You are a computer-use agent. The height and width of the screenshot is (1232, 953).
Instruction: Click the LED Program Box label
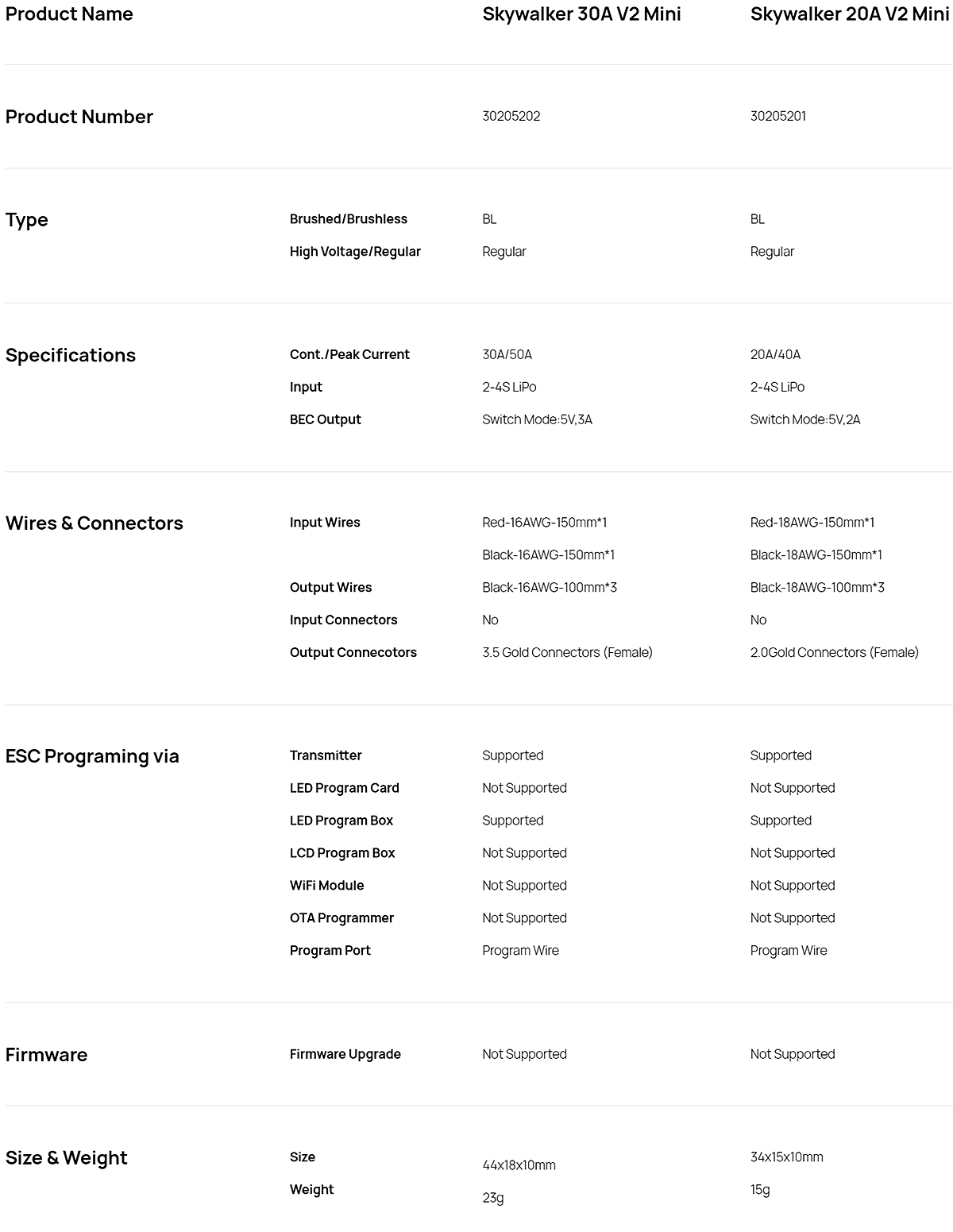pyautogui.click(x=341, y=821)
